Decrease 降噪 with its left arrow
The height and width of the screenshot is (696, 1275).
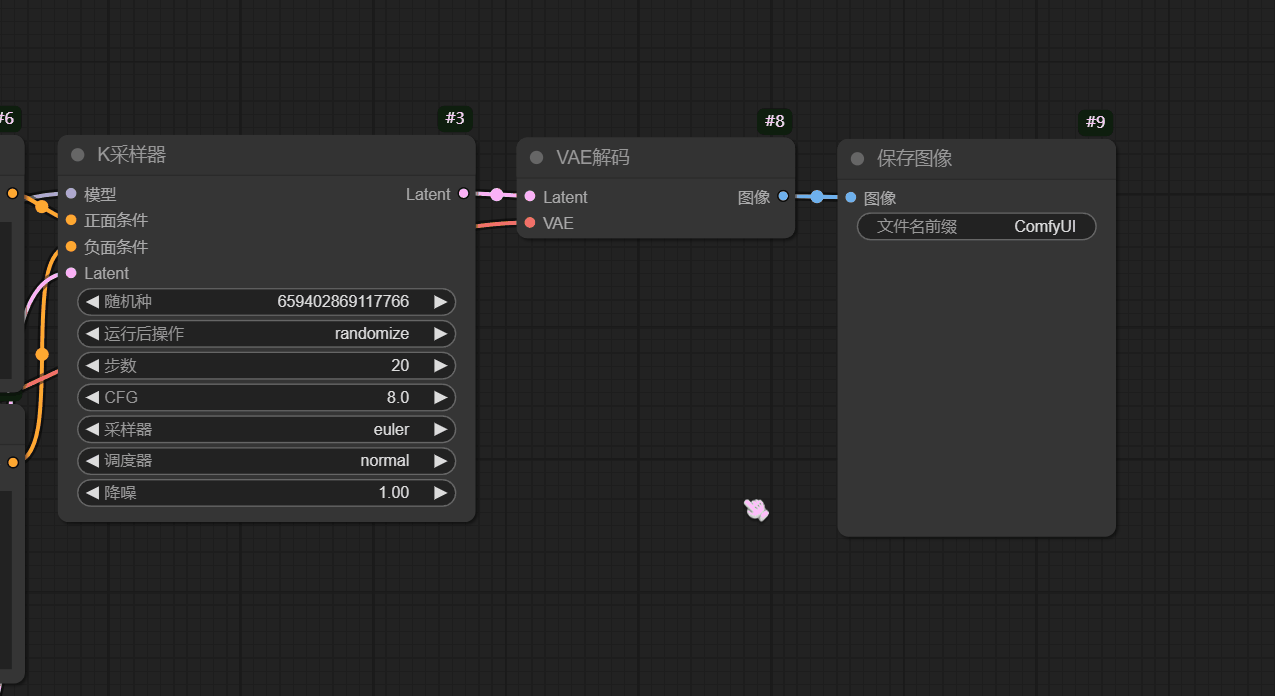(92, 493)
